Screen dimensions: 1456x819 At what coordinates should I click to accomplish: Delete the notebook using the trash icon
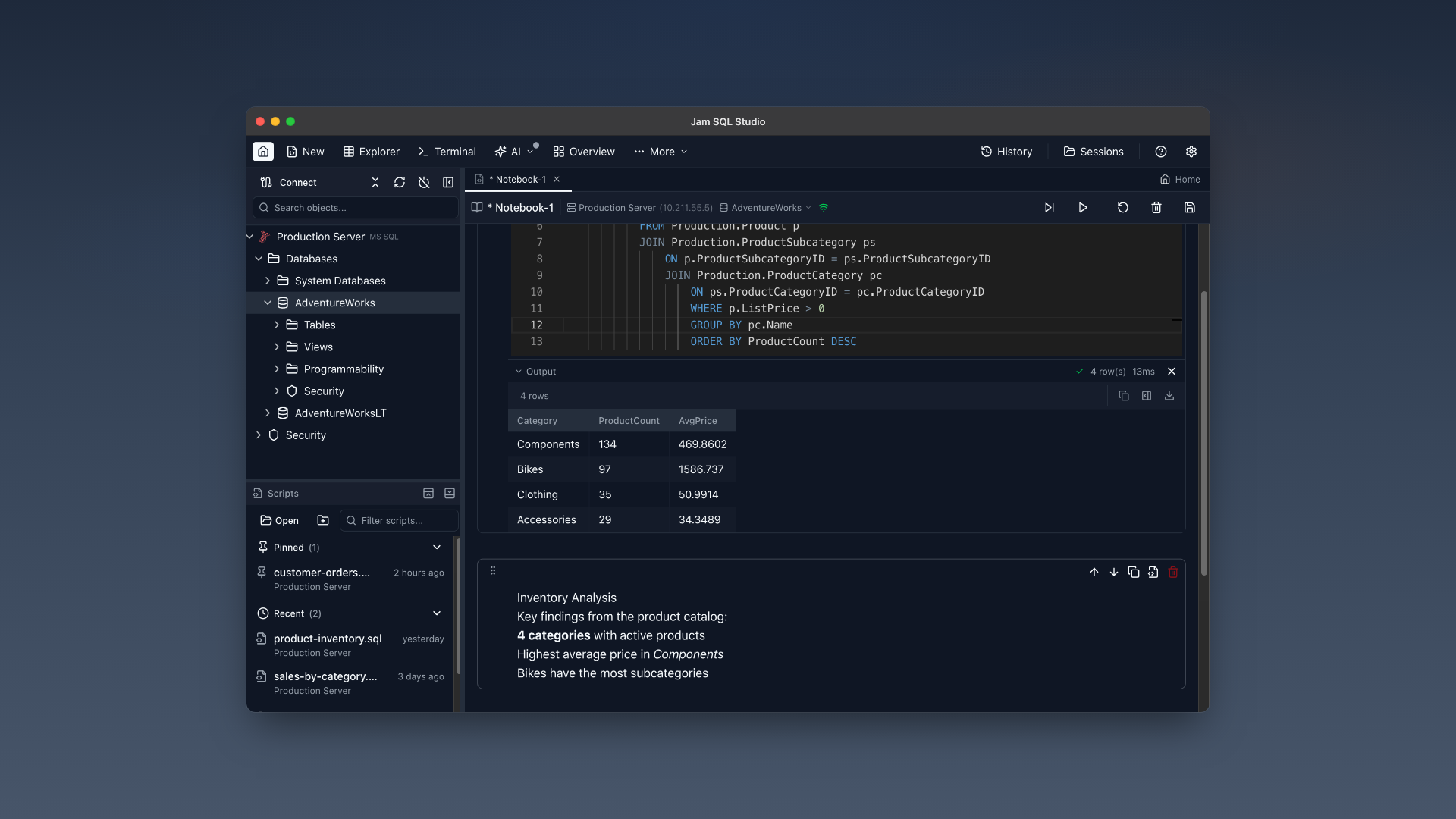pos(1156,207)
